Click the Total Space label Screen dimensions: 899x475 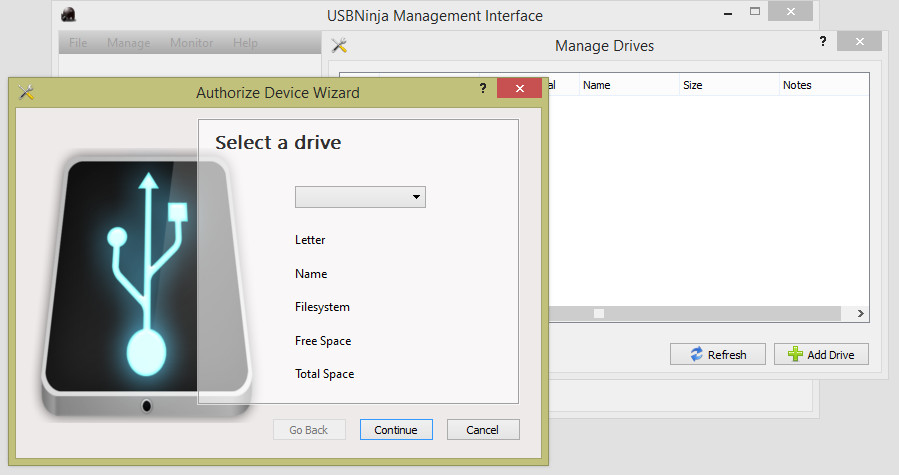pos(325,374)
